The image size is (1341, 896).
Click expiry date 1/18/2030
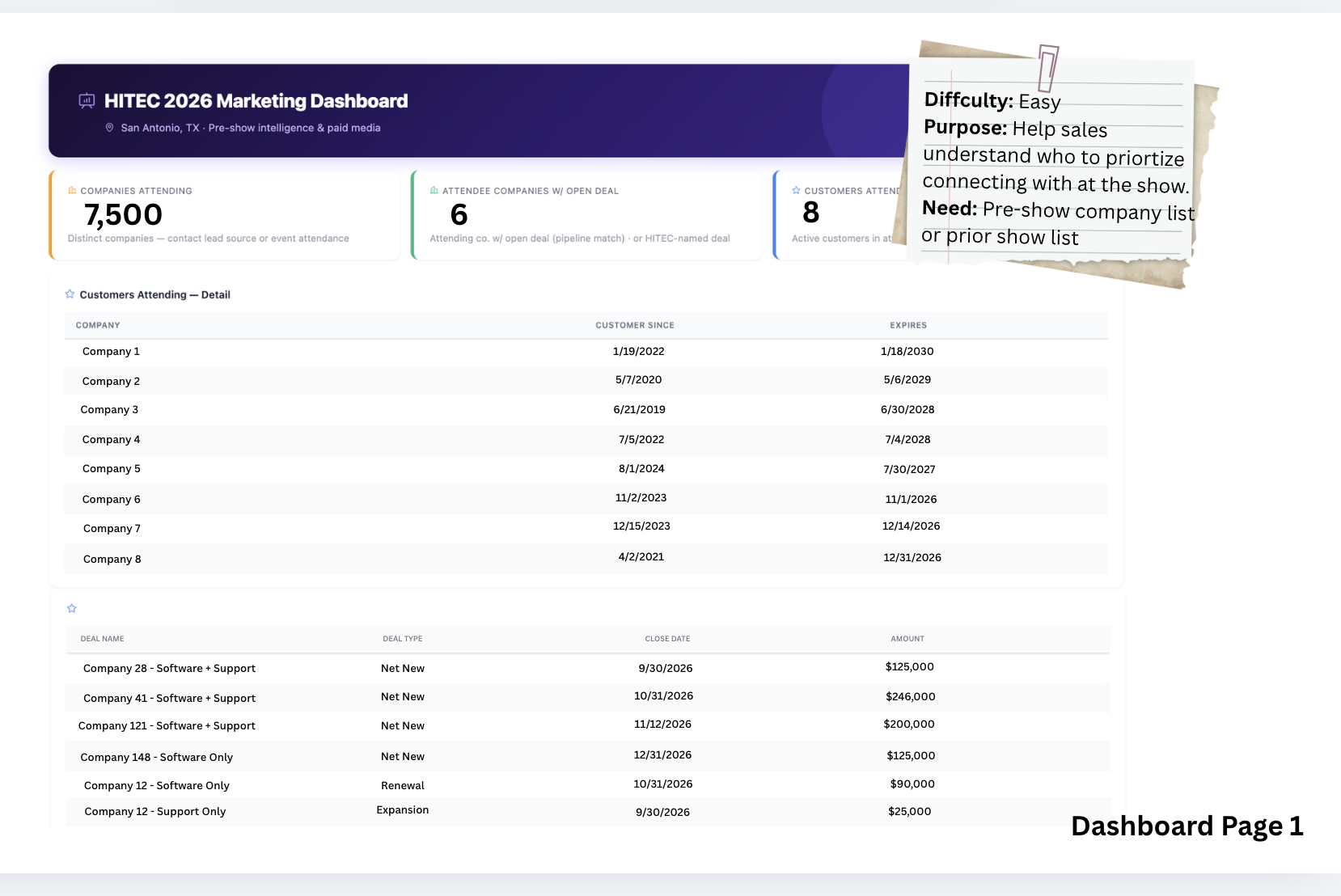click(x=907, y=352)
